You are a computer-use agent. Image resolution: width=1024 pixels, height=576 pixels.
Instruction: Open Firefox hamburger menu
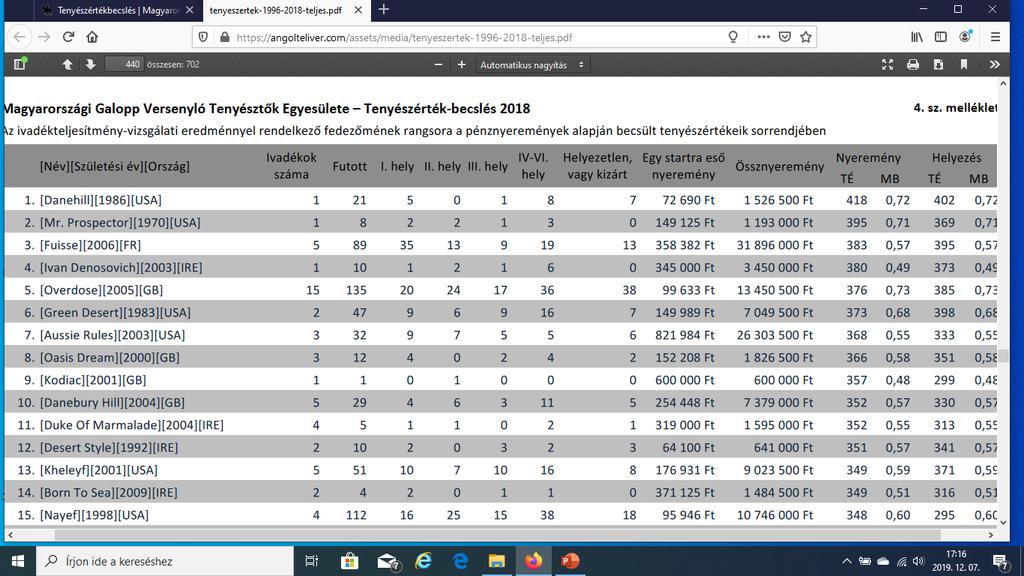coord(995,37)
